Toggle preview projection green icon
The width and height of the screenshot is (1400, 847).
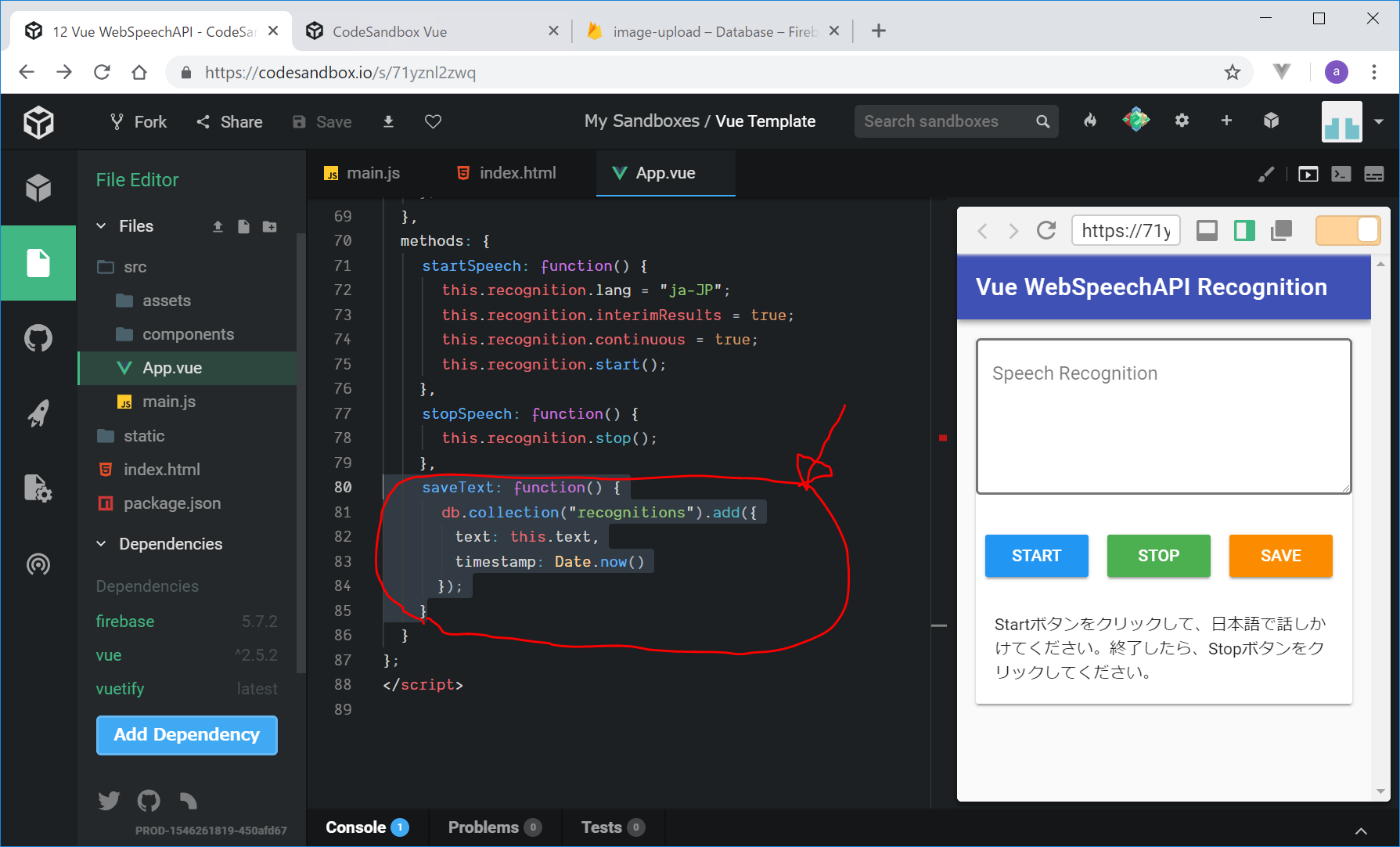coord(1244,230)
